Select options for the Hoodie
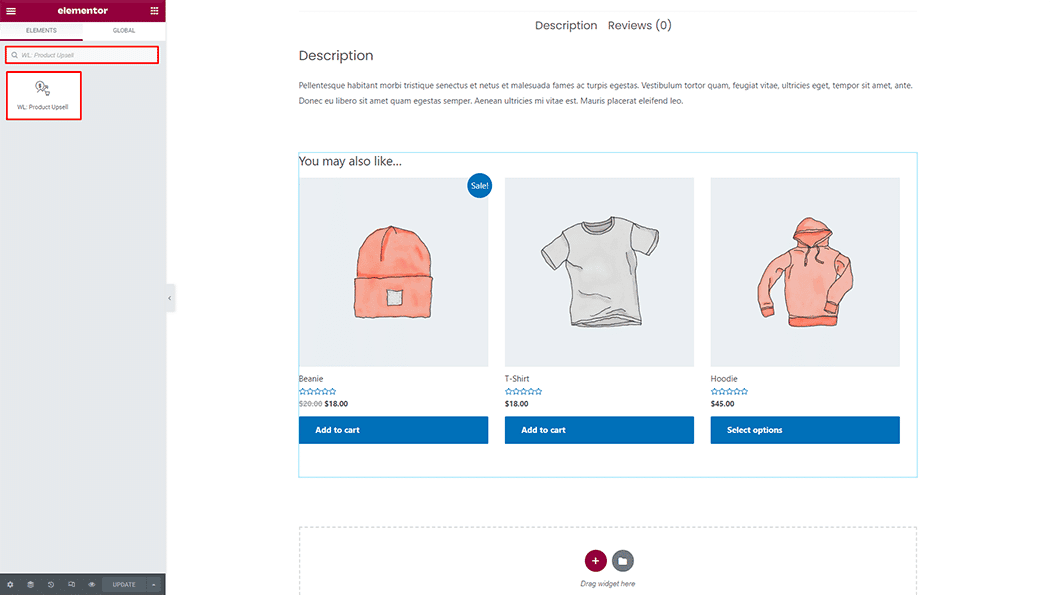The width and height of the screenshot is (1050, 595). click(x=804, y=429)
